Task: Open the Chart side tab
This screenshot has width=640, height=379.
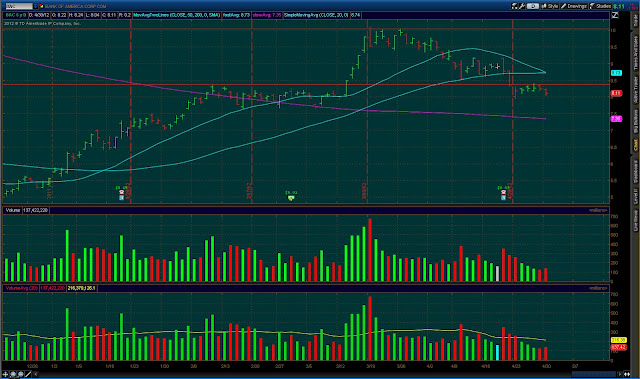Action: click(x=635, y=144)
